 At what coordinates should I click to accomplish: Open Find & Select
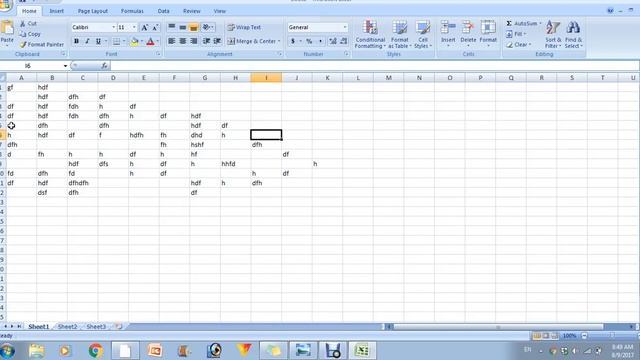[573, 34]
